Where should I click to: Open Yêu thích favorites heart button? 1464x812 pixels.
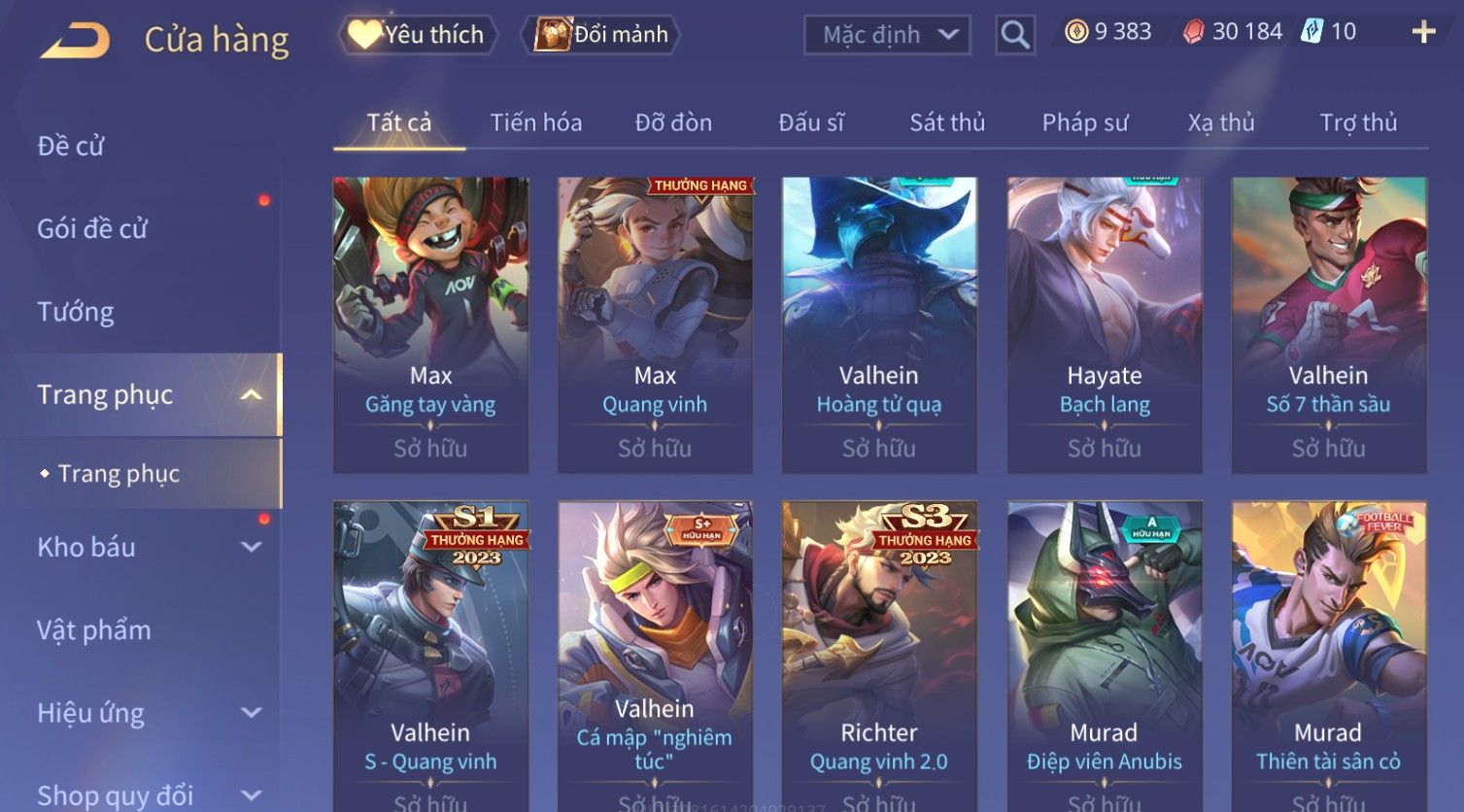(418, 35)
